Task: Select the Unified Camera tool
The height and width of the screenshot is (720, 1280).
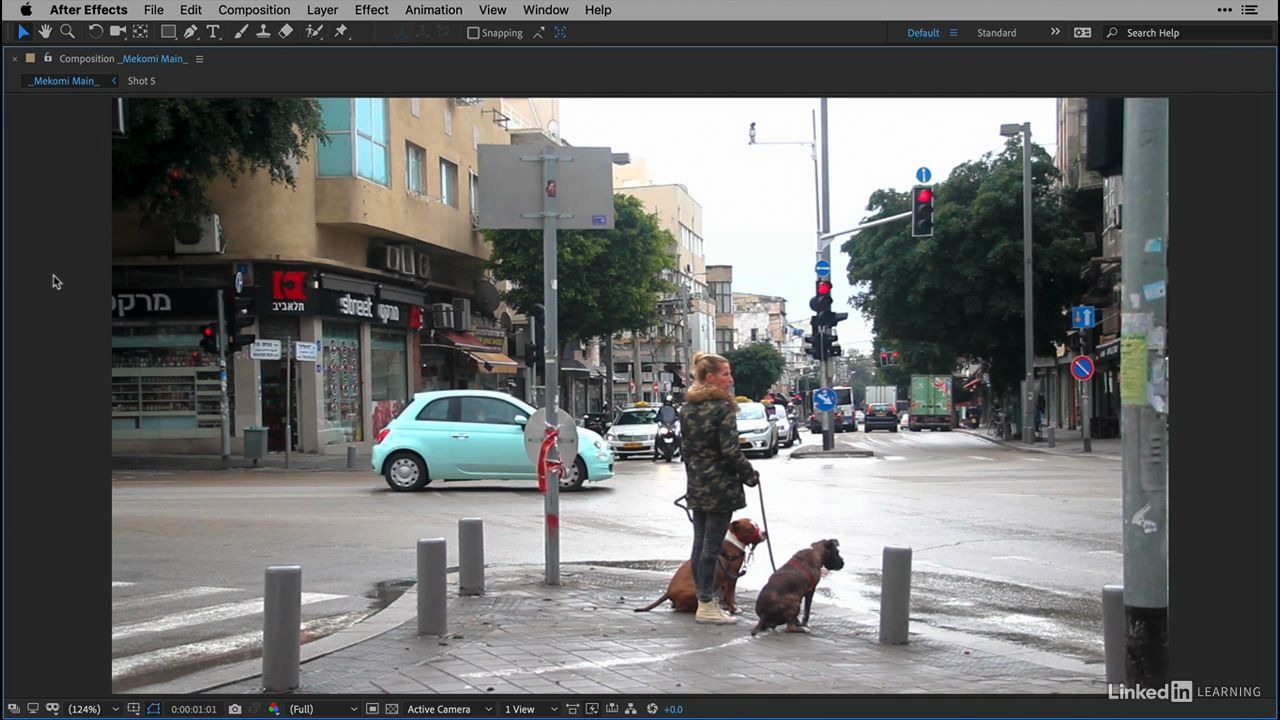Action: 118,32
